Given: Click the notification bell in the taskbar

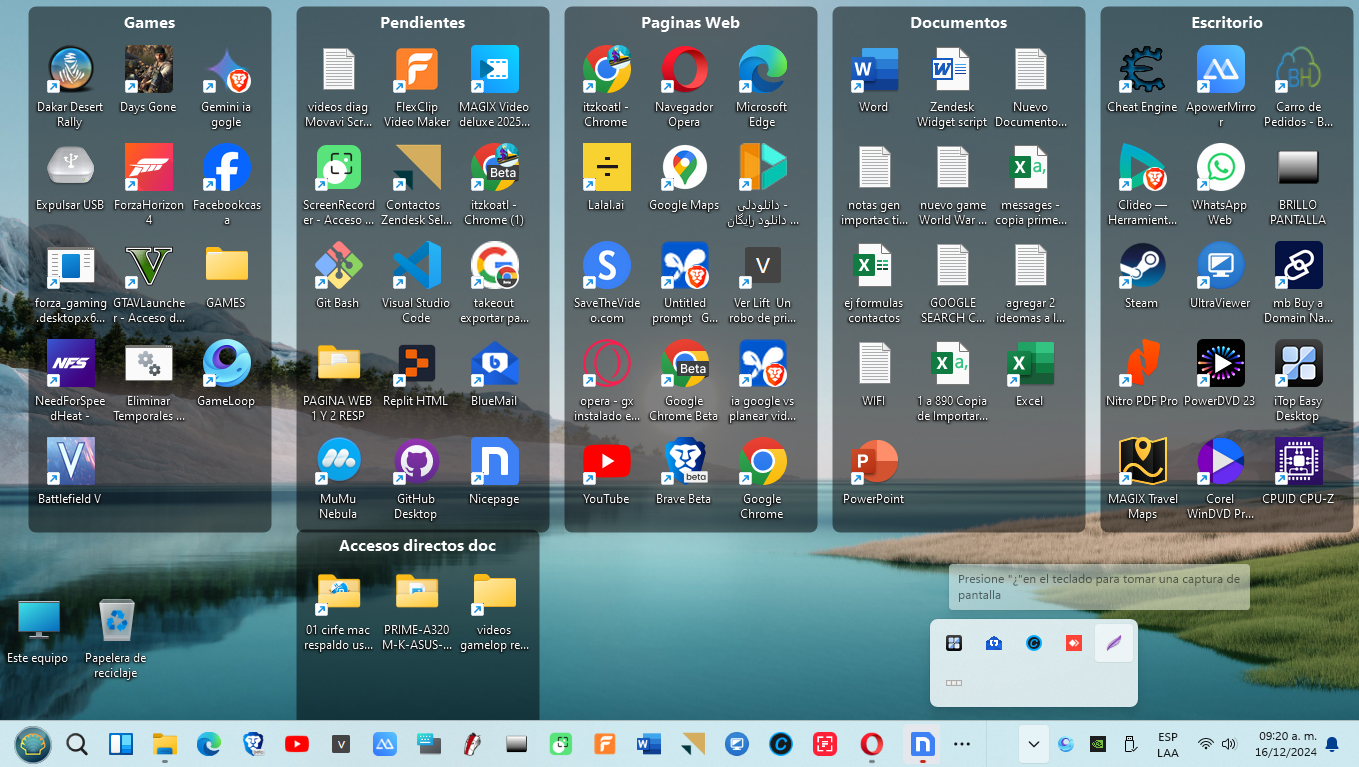Looking at the screenshot, I should click(x=1332, y=744).
